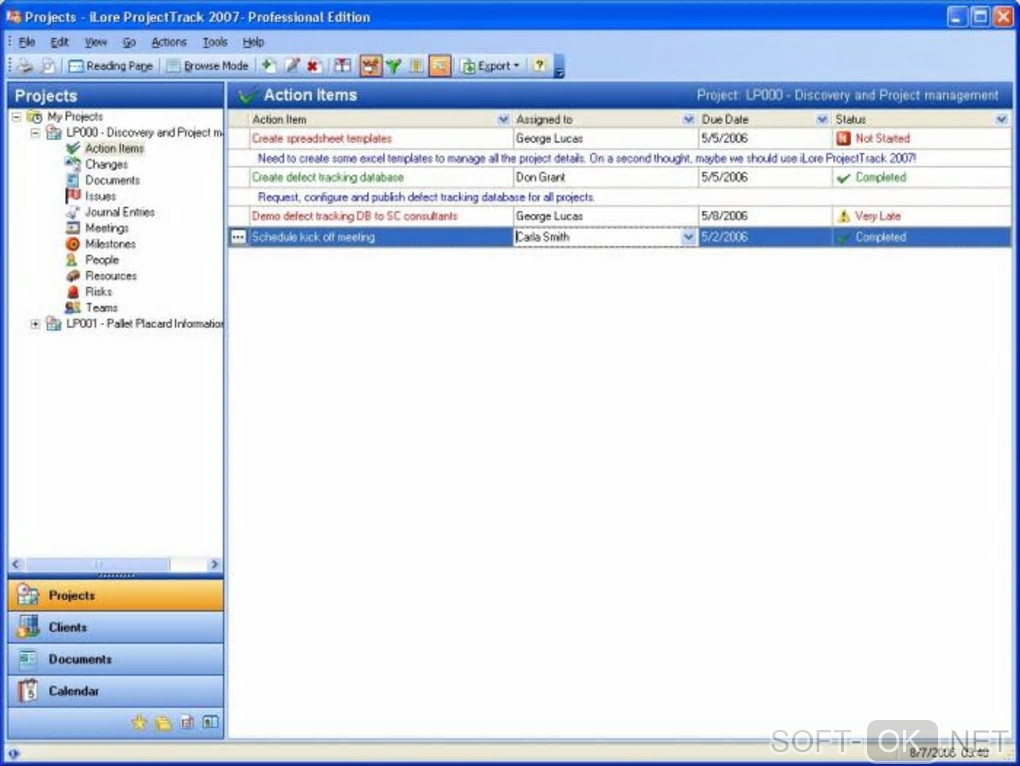
Task: Open the Edit menu
Action: (x=59, y=42)
